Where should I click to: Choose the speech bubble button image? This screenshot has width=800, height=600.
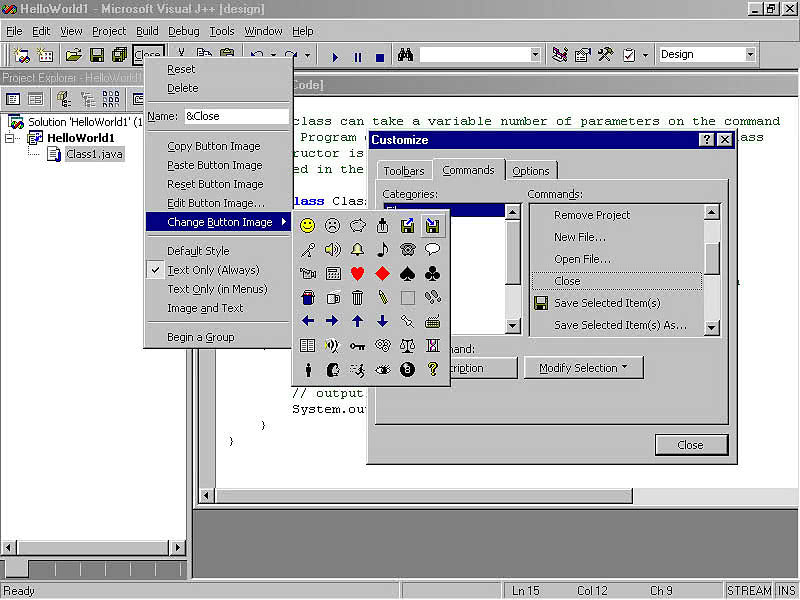(x=432, y=249)
